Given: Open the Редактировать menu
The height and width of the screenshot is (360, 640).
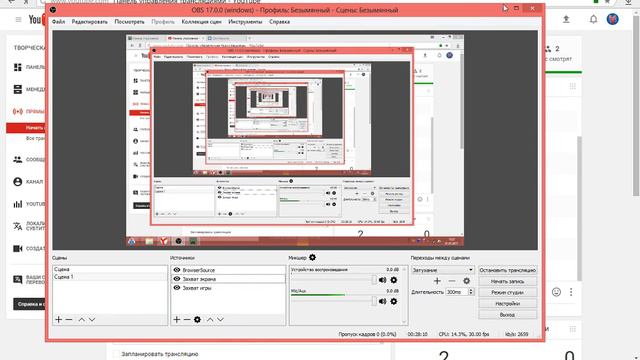Looking at the screenshot, I should point(89,22).
